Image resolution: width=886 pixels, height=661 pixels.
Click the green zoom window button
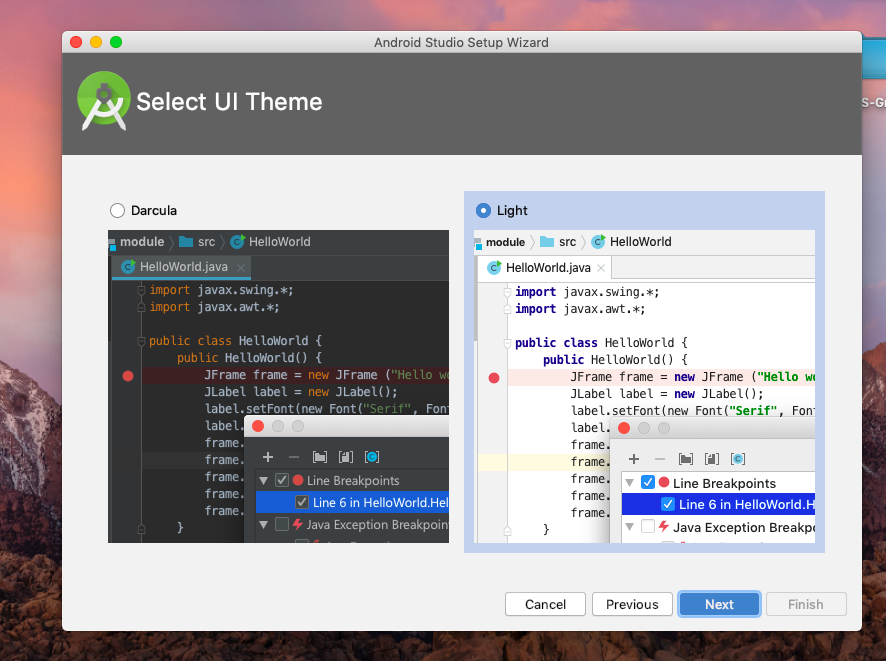click(116, 42)
